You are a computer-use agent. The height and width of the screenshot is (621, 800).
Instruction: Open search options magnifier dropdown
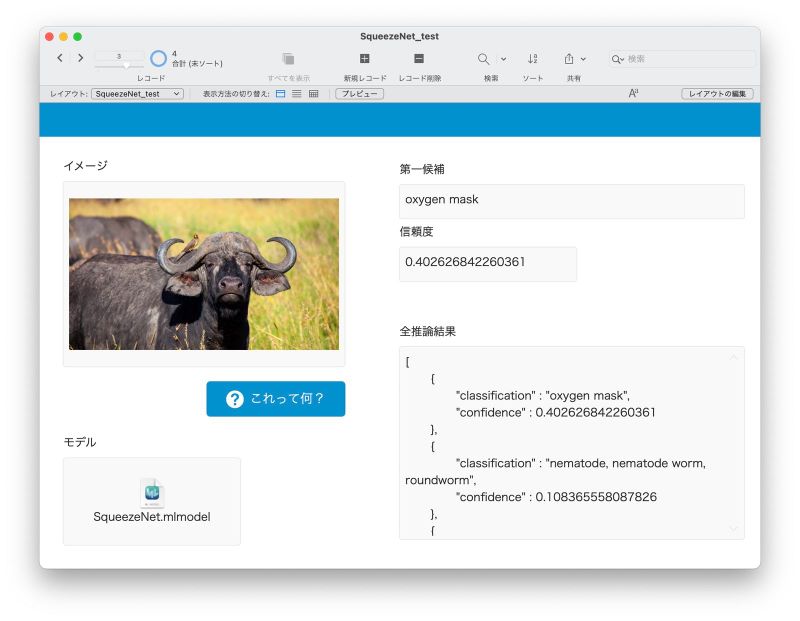pos(617,59)
